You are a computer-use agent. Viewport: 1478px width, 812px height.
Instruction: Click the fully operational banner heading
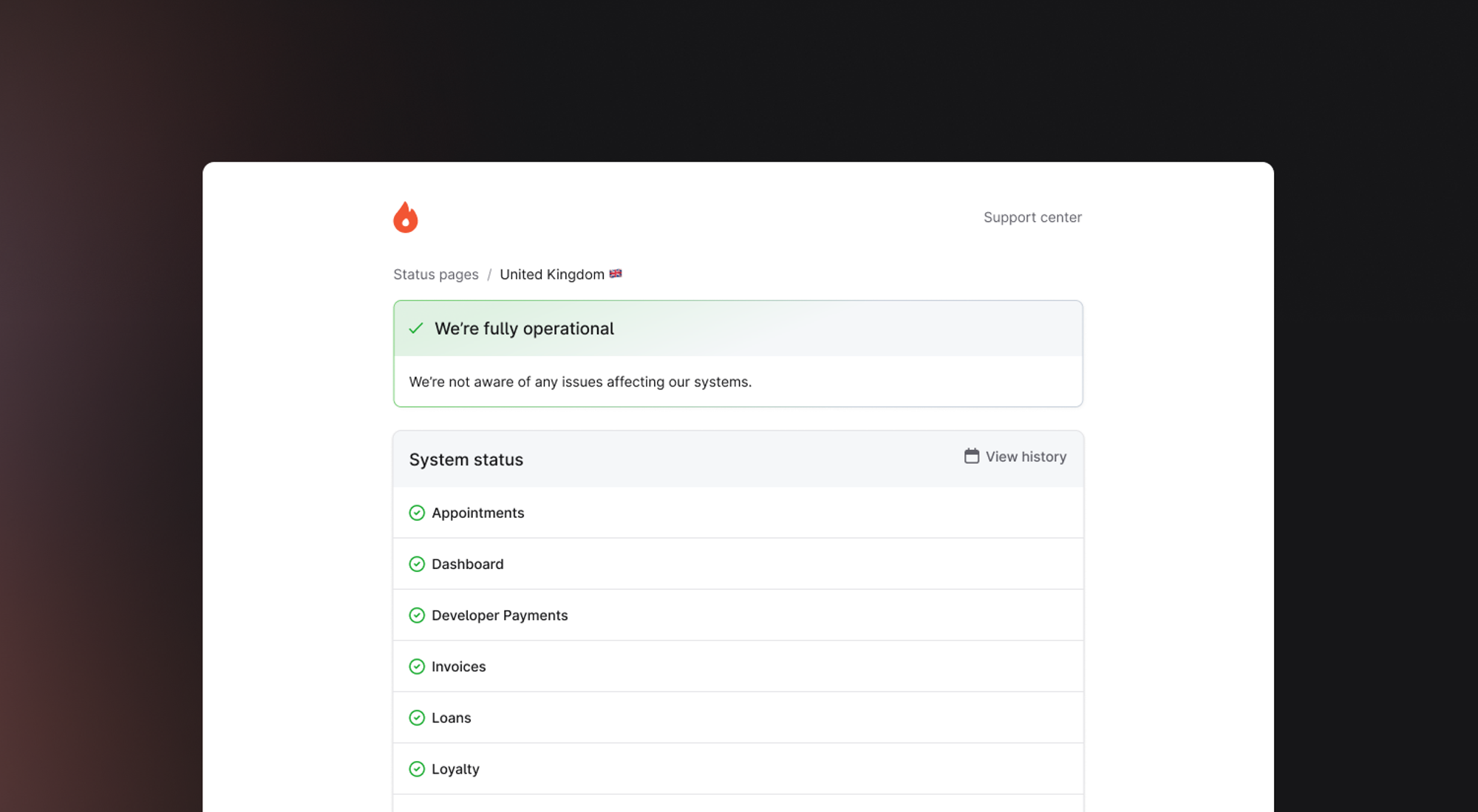tap(524, 329)
